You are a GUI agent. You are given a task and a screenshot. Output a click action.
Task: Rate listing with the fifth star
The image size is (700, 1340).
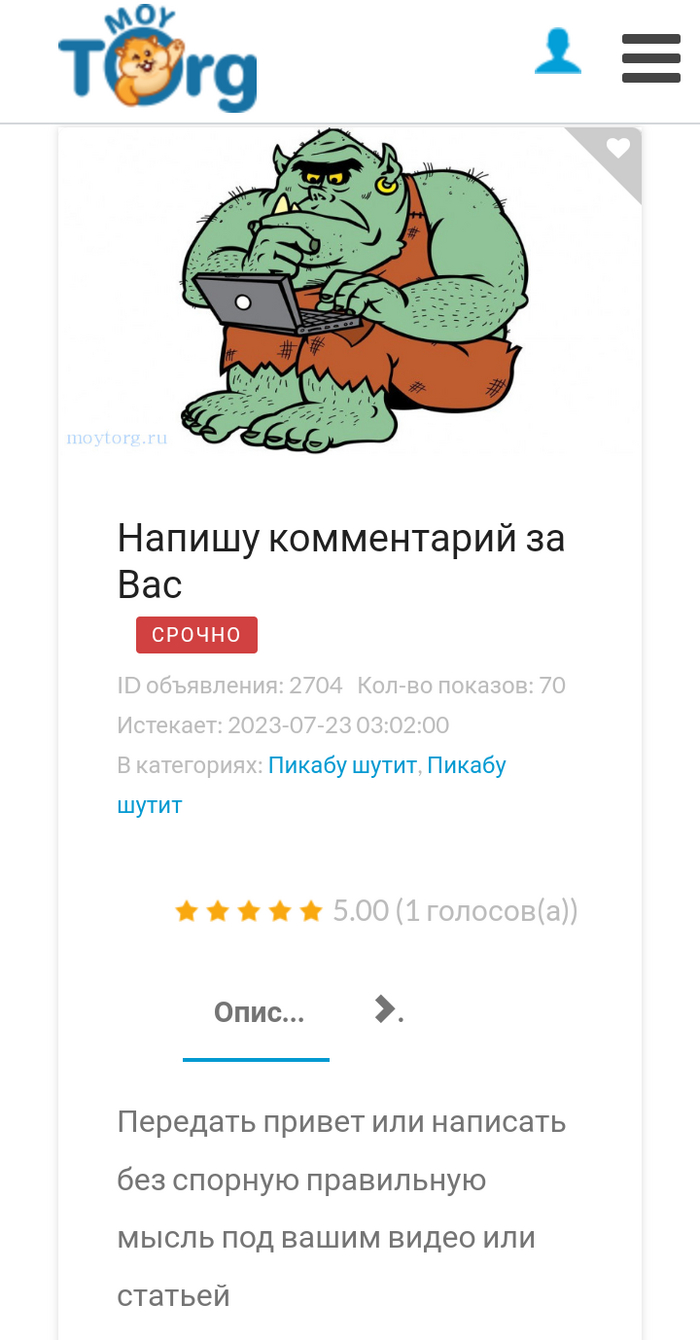point(311,911)
